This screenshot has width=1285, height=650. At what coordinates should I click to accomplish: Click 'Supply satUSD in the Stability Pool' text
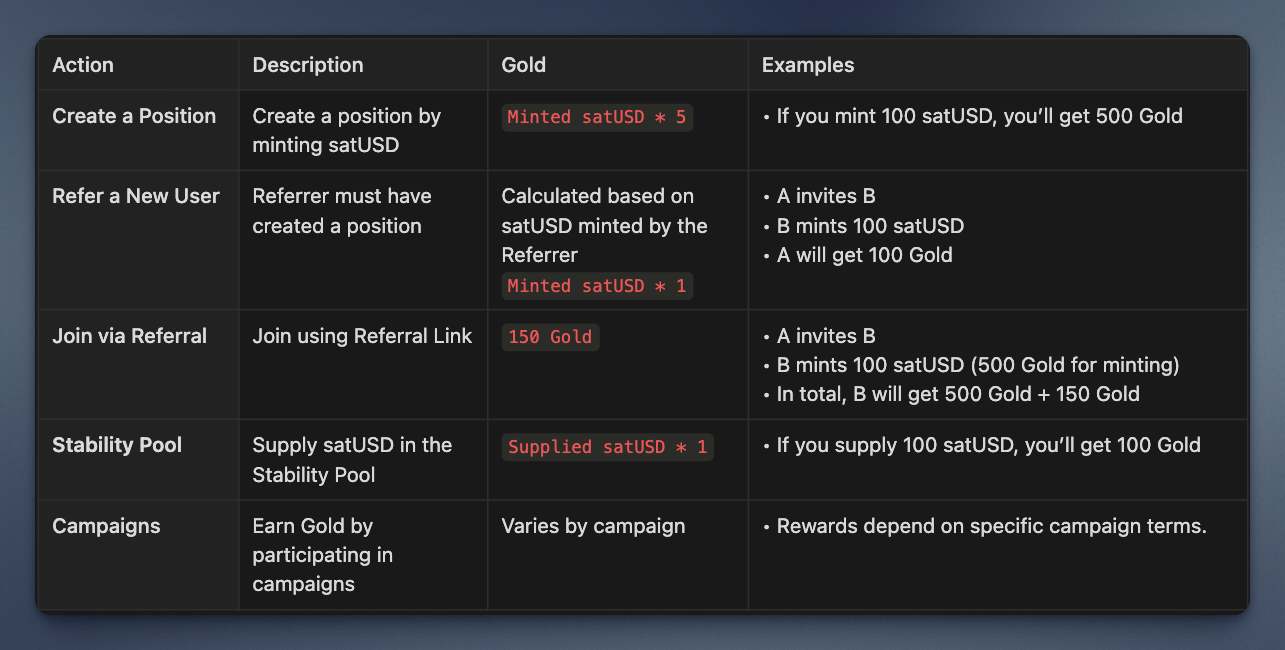click(352, 460)
